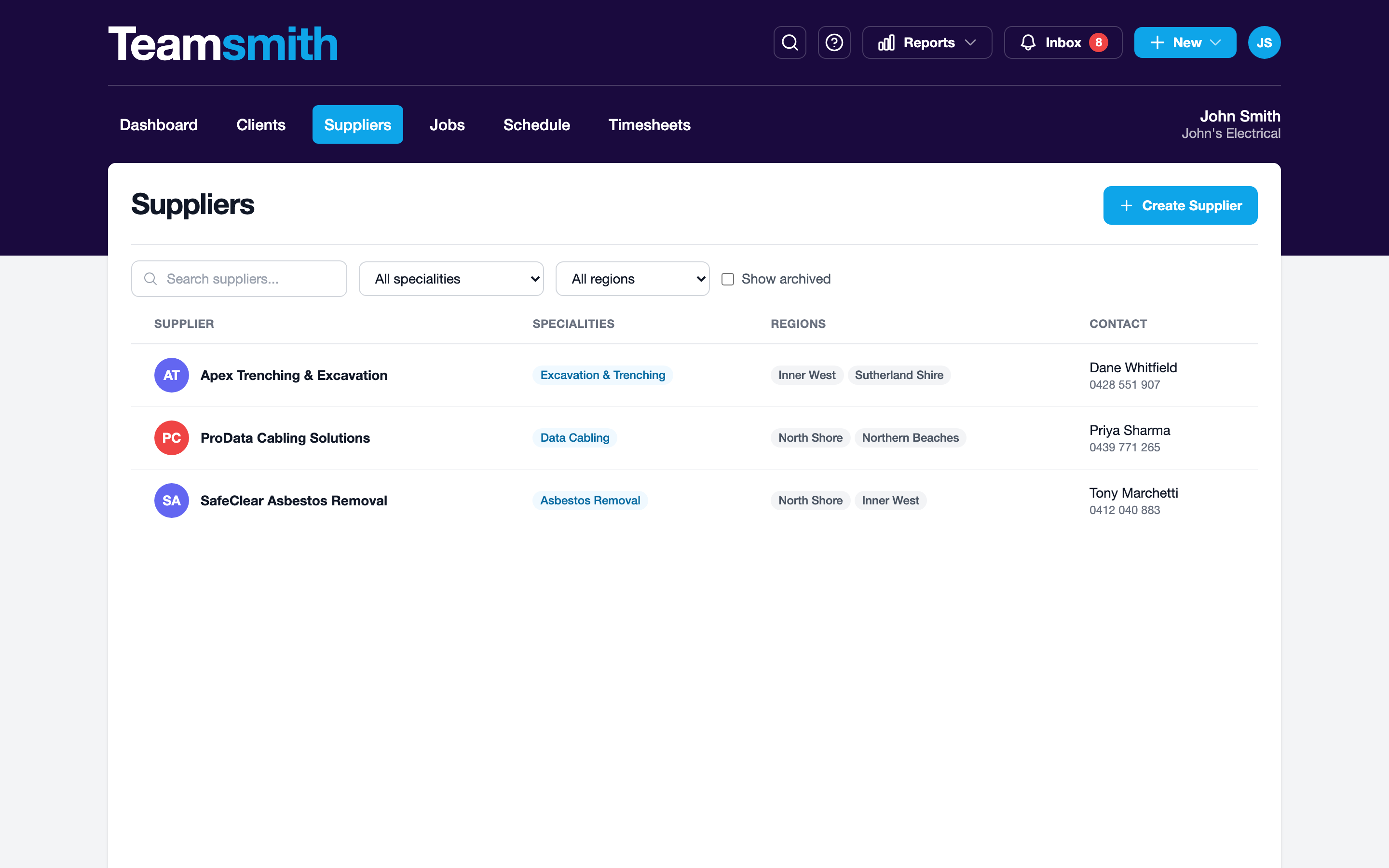Open the JS user avatar menu
Image resolution: width=1389 pixels, height=868 pixels.
pos(1264,42)
